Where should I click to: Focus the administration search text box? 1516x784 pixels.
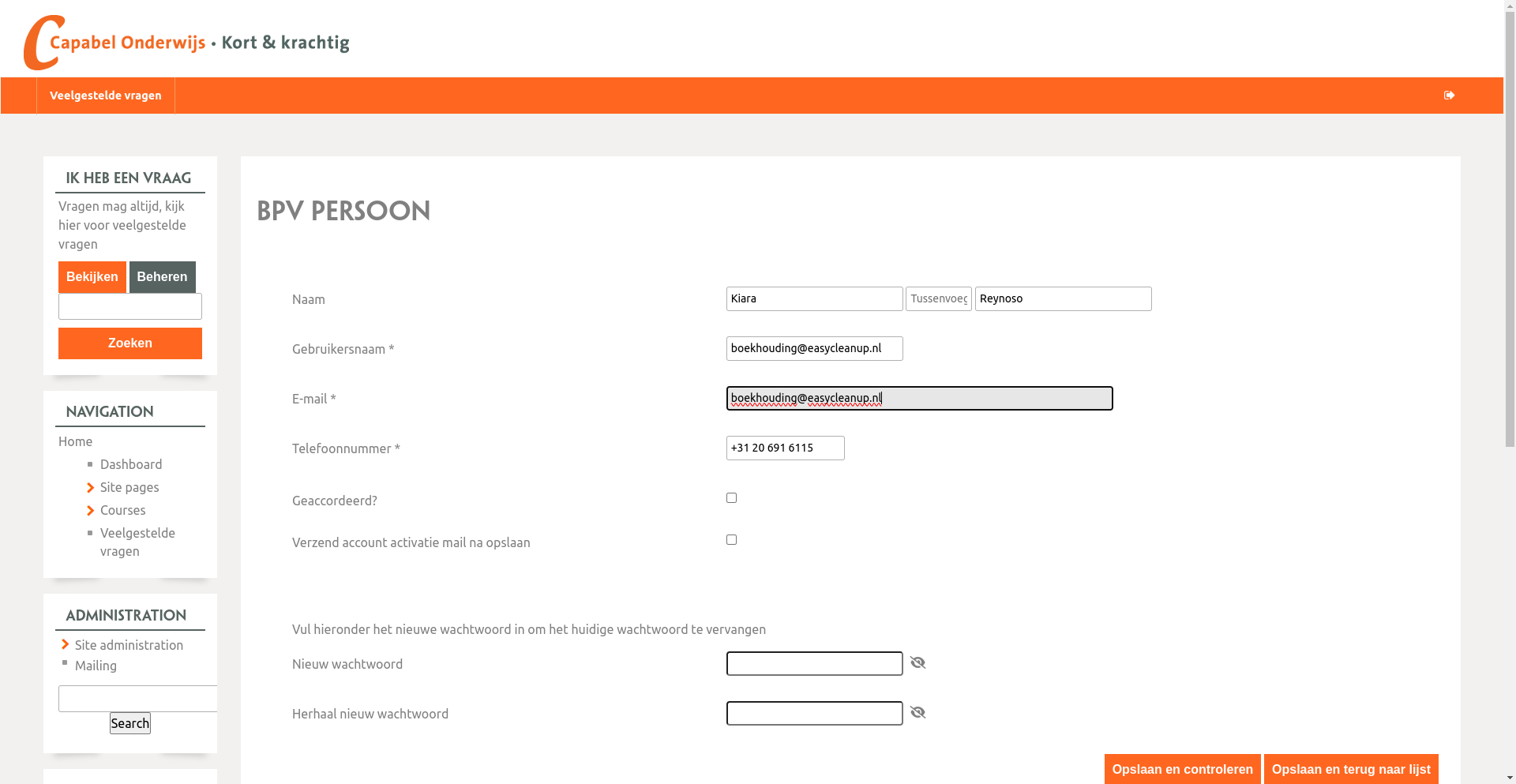pyautogui.click(x=137, y=699)
